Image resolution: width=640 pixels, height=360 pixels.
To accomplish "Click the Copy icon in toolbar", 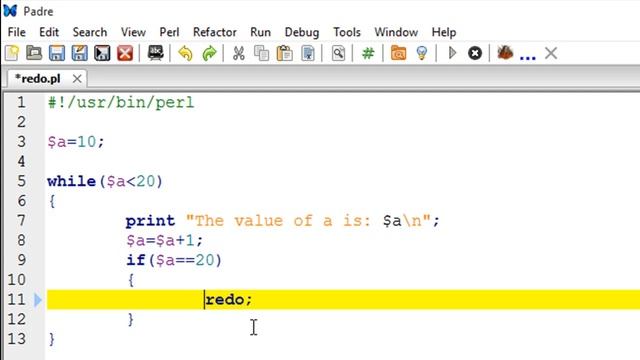I will tap(261, 53).
